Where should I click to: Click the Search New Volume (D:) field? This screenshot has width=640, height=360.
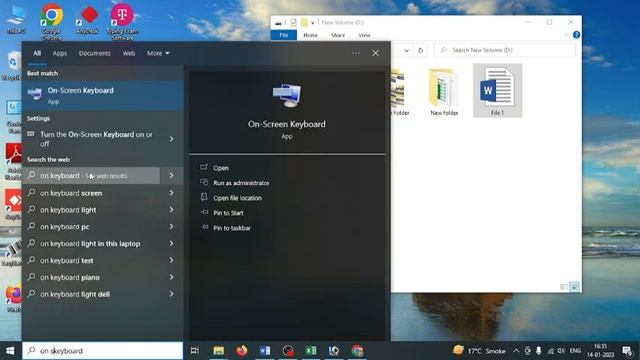tap(505, 50)
